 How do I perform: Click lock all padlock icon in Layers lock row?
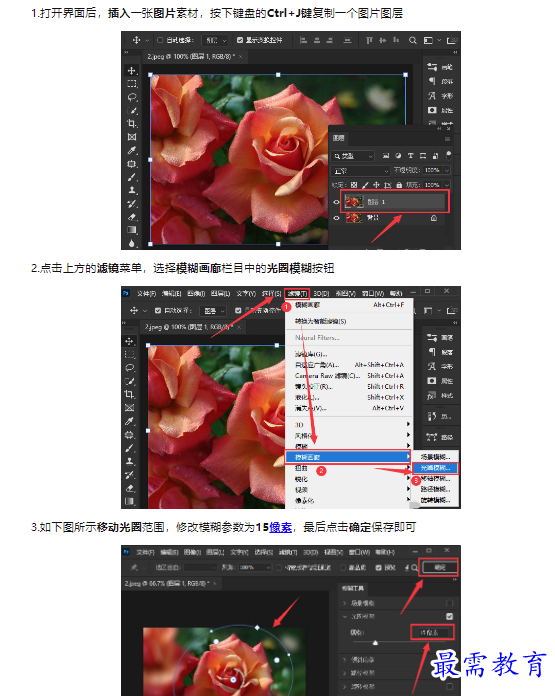coord(399,185)
